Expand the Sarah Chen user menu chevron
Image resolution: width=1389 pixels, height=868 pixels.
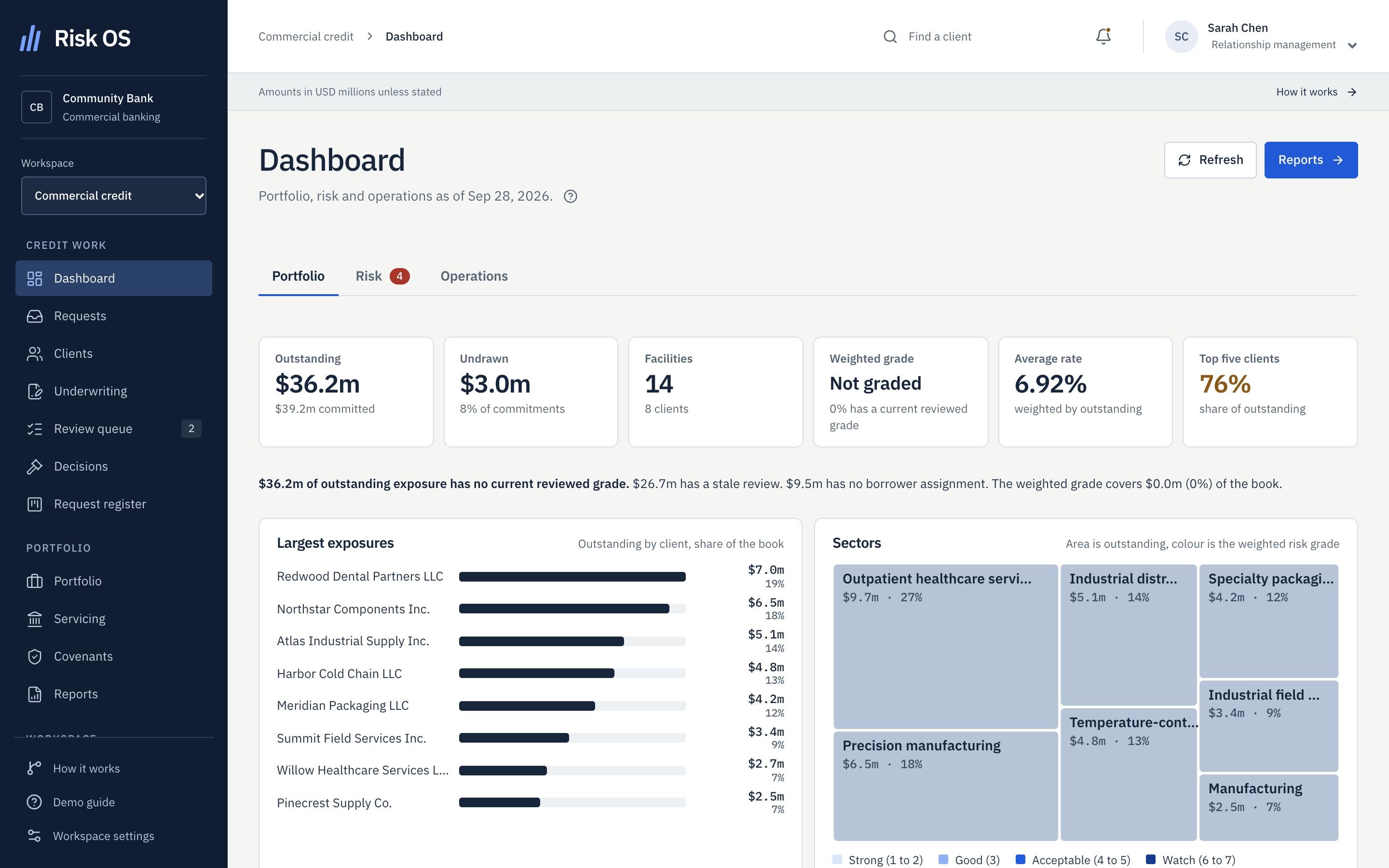click(1352, 45)
